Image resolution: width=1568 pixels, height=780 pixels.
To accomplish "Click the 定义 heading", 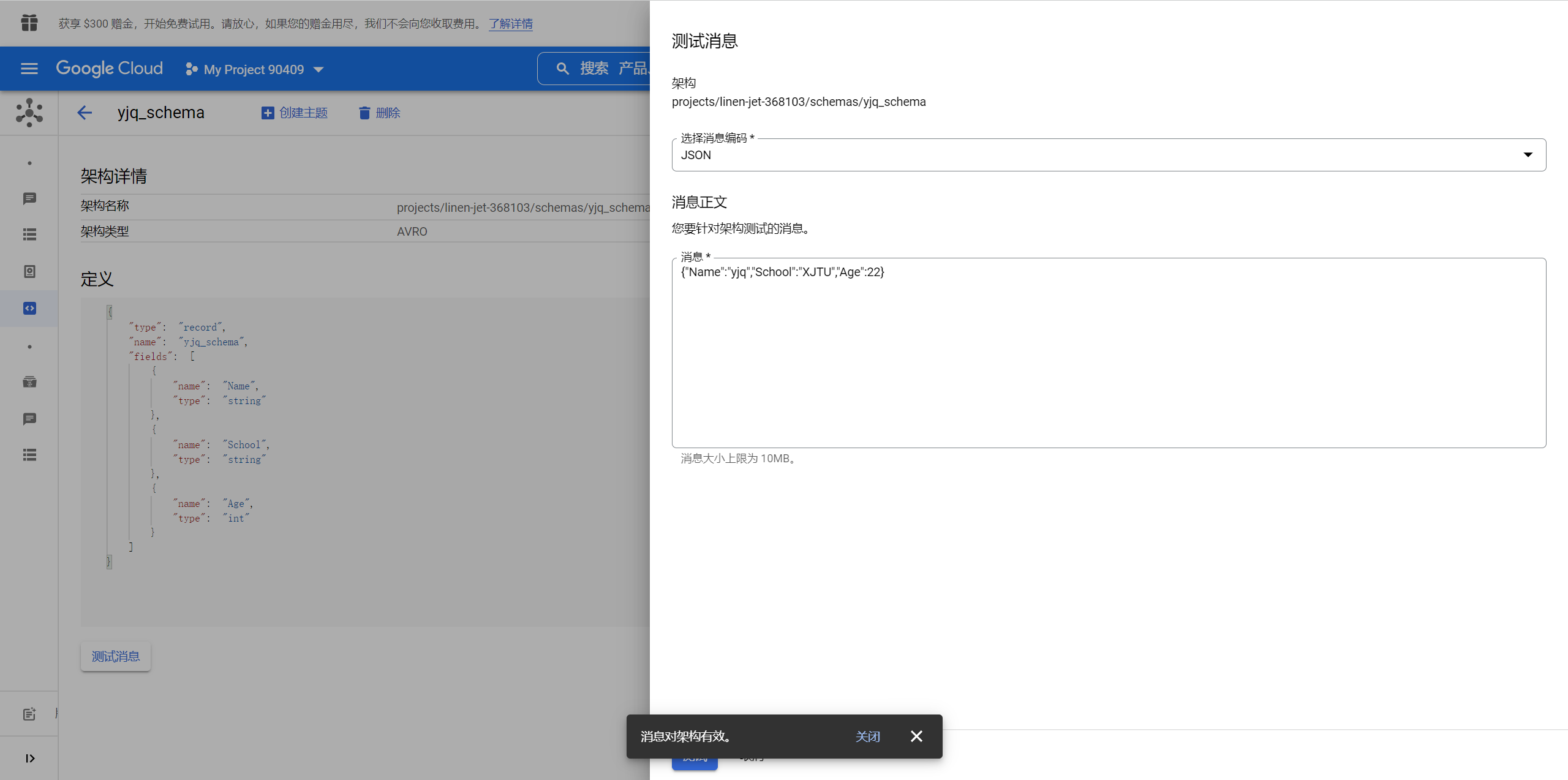I will (x=97, y=279).
